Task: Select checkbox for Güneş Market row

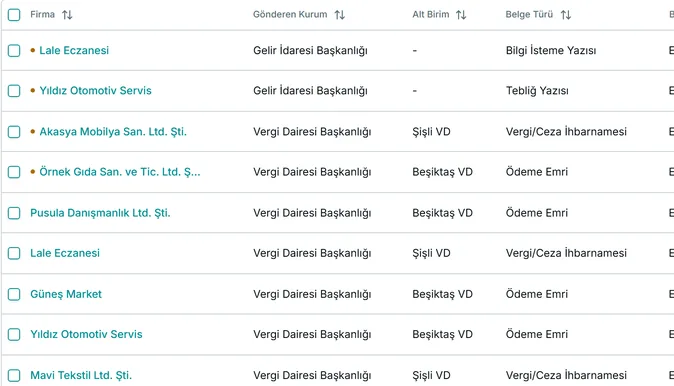Action: pos(14,294)
